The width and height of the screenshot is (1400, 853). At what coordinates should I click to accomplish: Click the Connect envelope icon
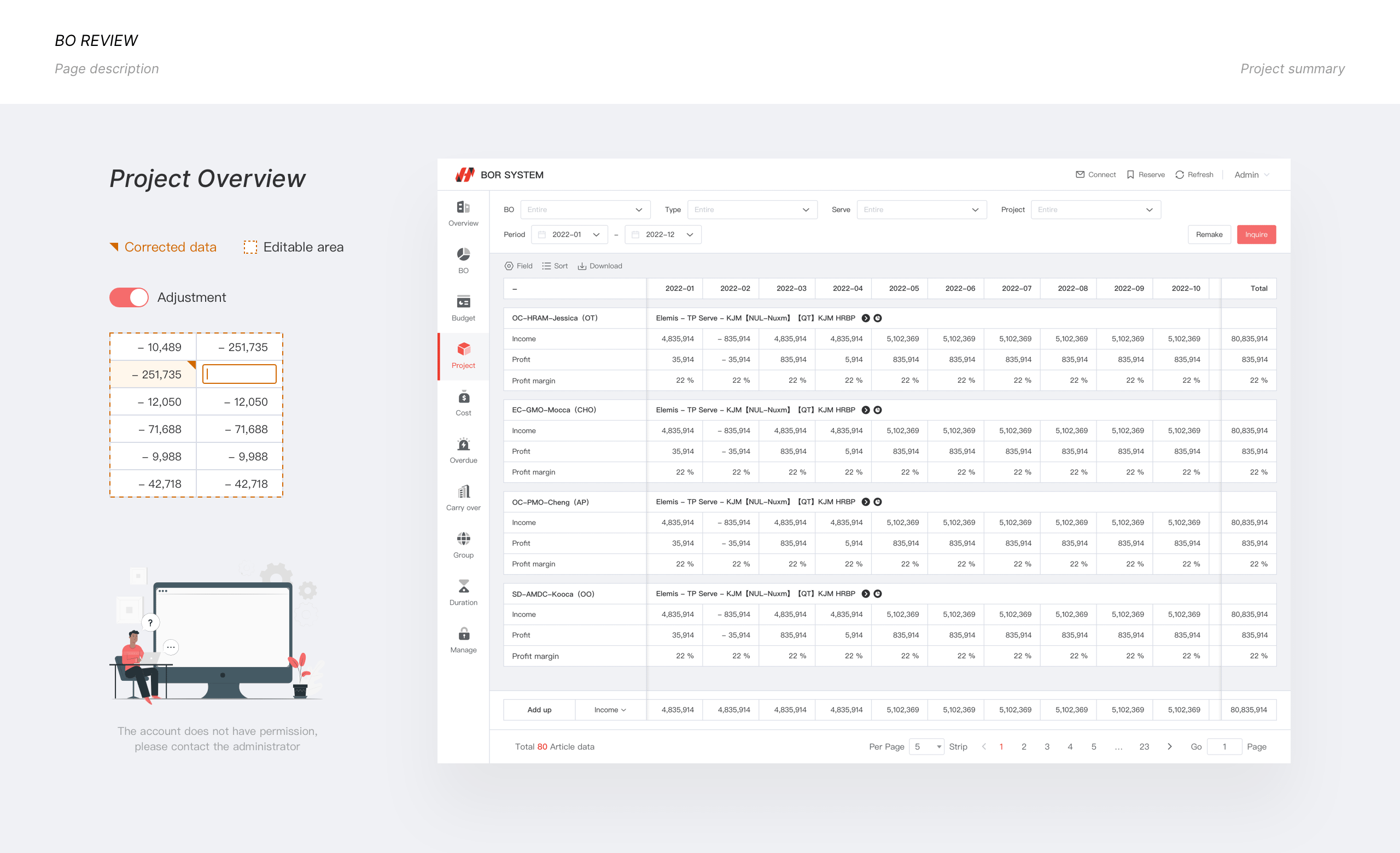[1080, 174]
